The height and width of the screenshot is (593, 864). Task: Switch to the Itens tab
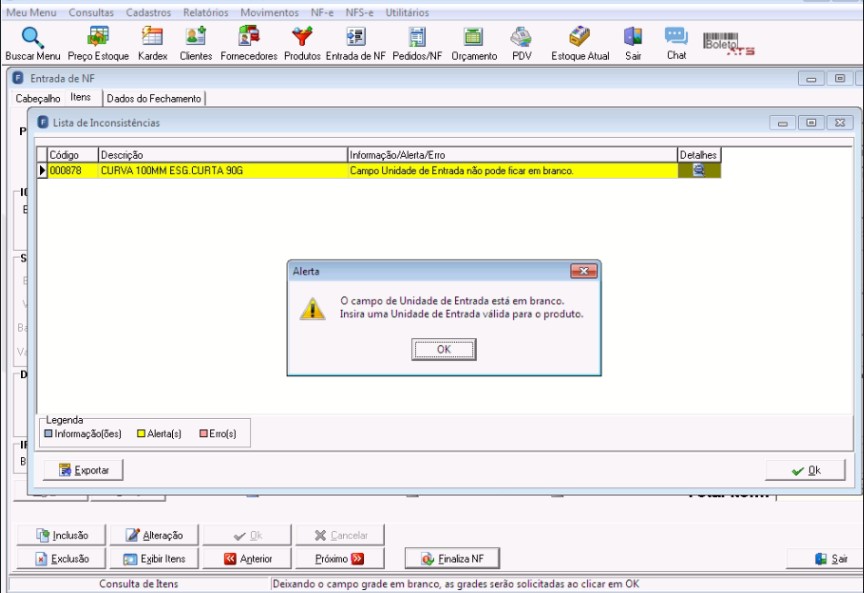(80, 98)
